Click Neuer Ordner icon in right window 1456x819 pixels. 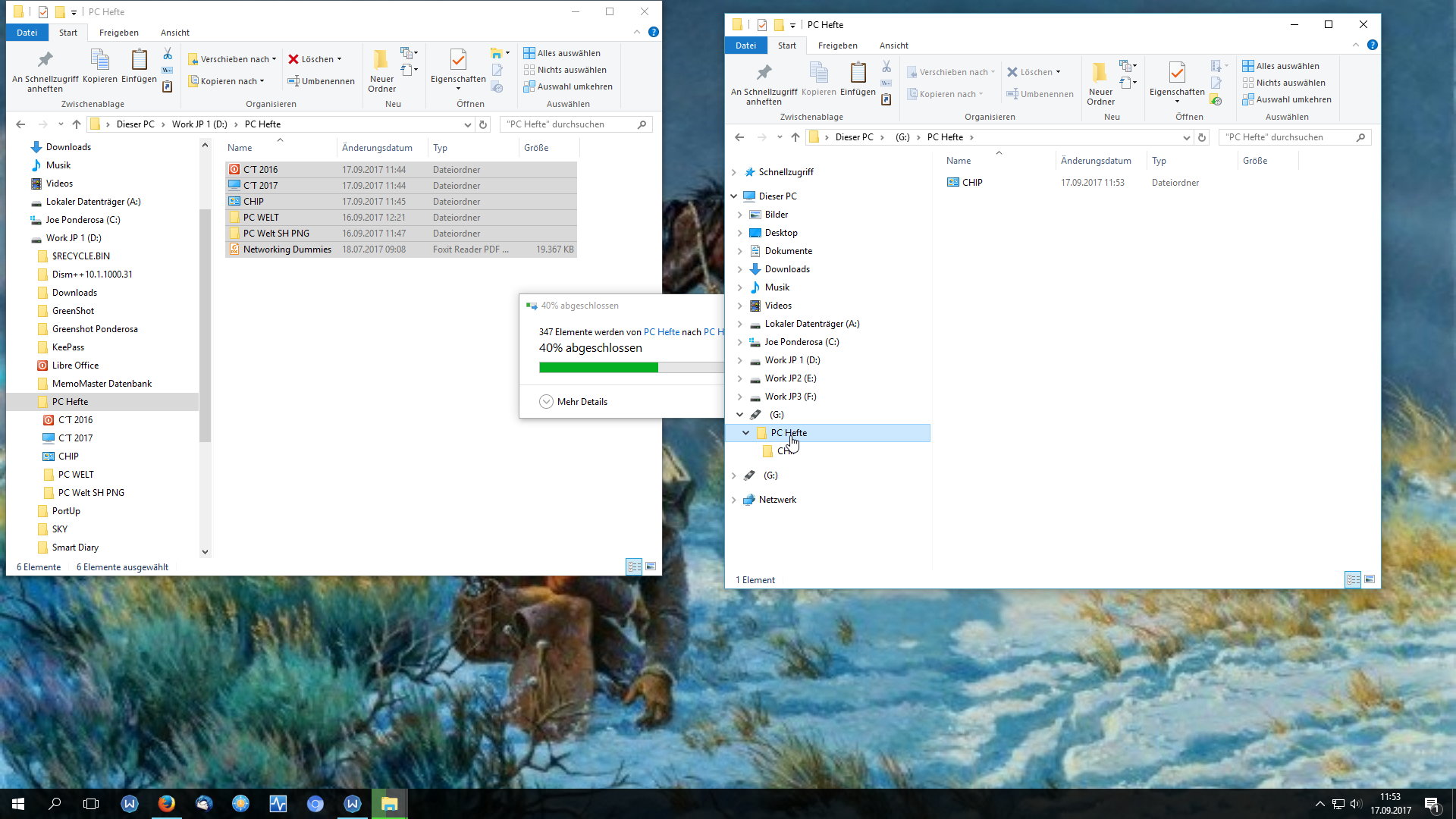pos(1100,74)
